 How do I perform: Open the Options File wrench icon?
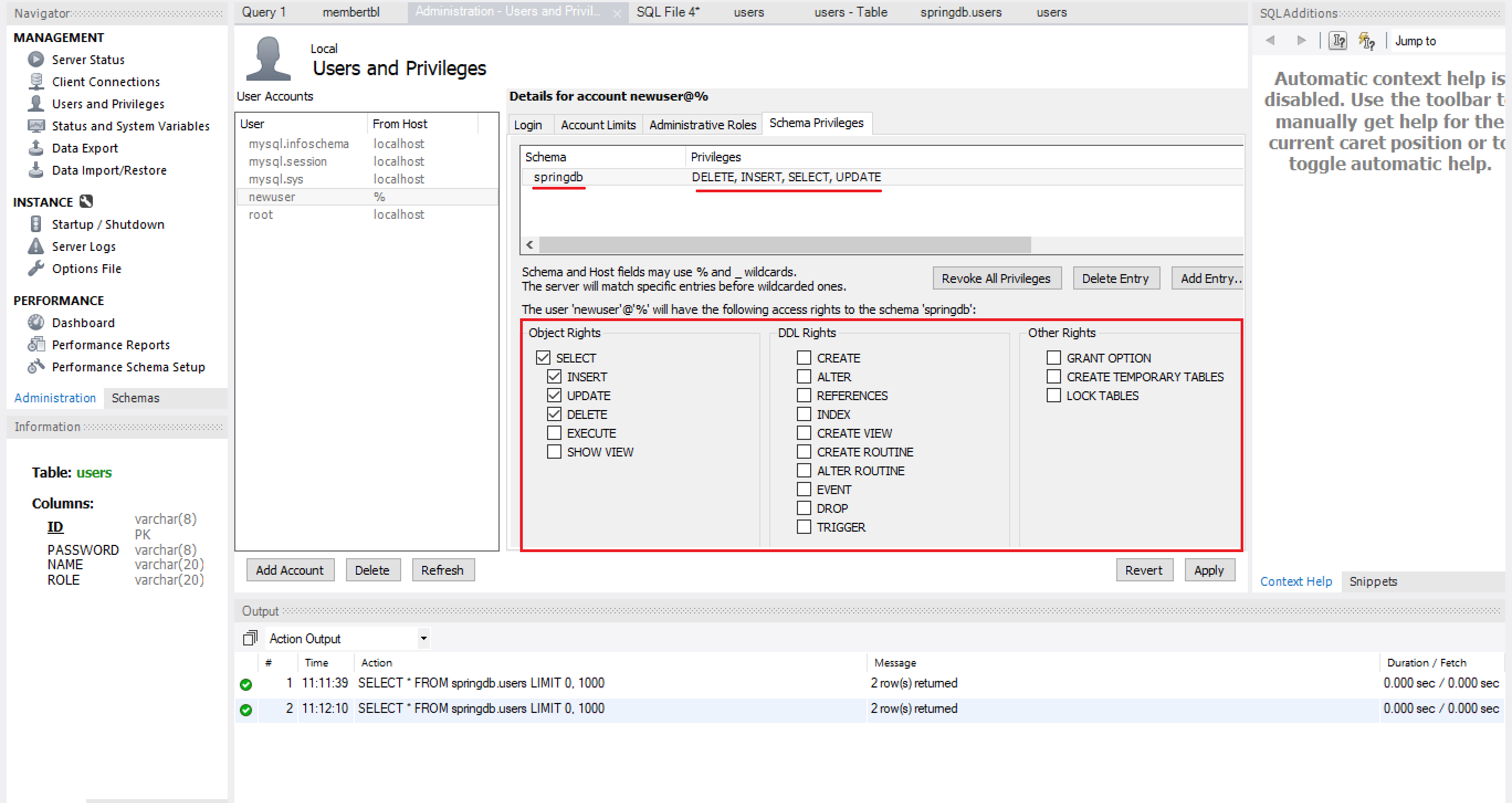pyautogui.click(x=36, y=268)
